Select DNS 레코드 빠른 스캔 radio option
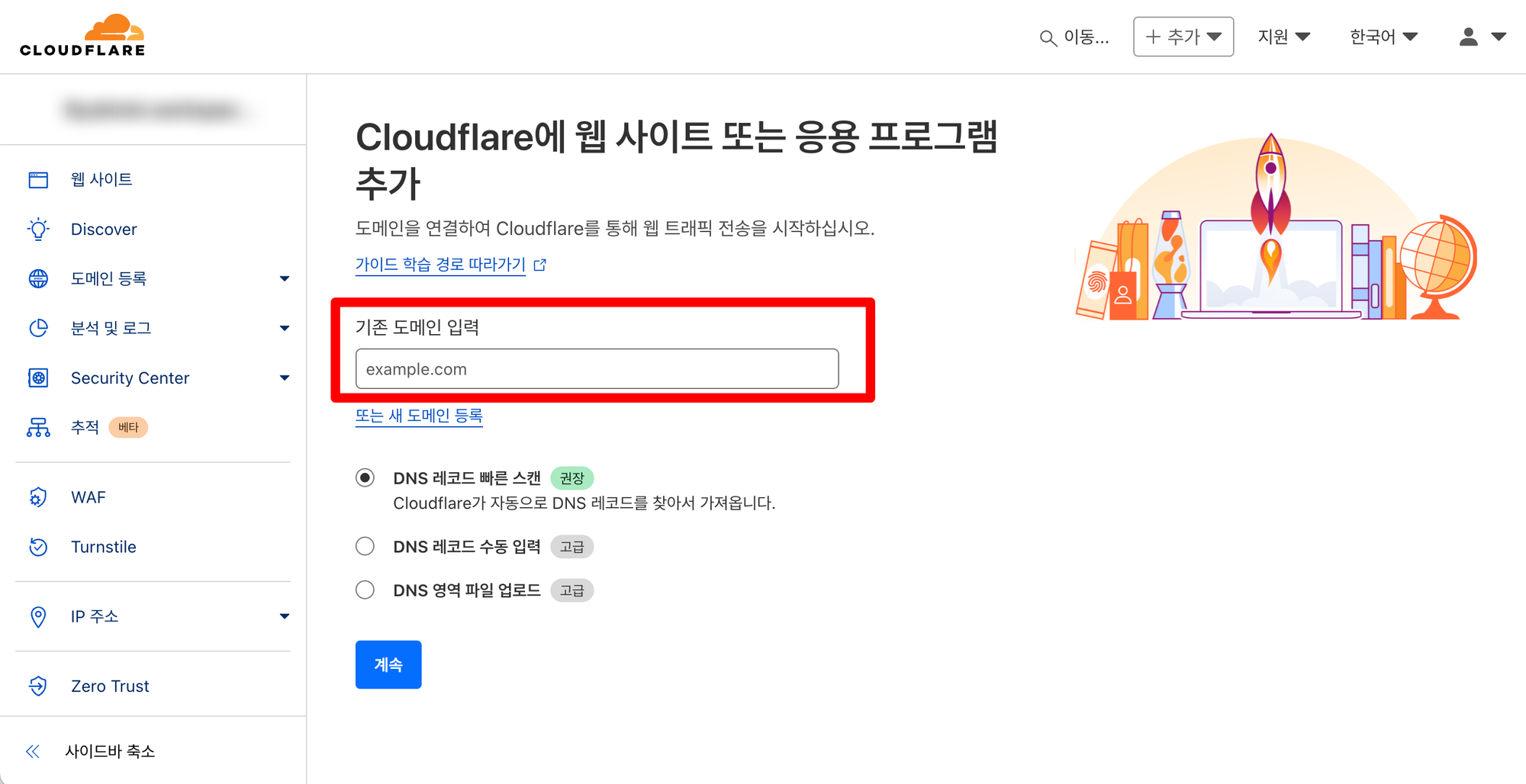1526x784 pixels. [x=365, y=478]
